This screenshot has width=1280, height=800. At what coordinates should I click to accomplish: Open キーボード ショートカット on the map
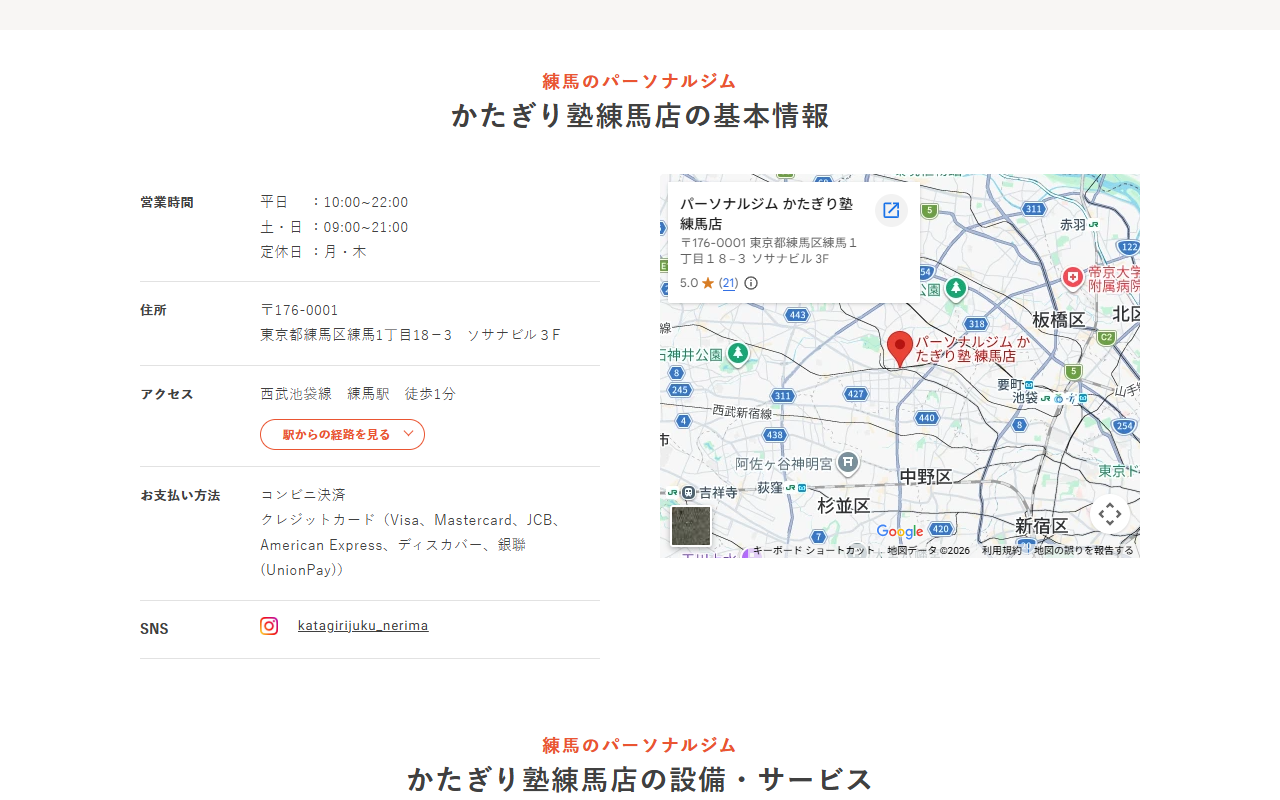pos(814,550)
